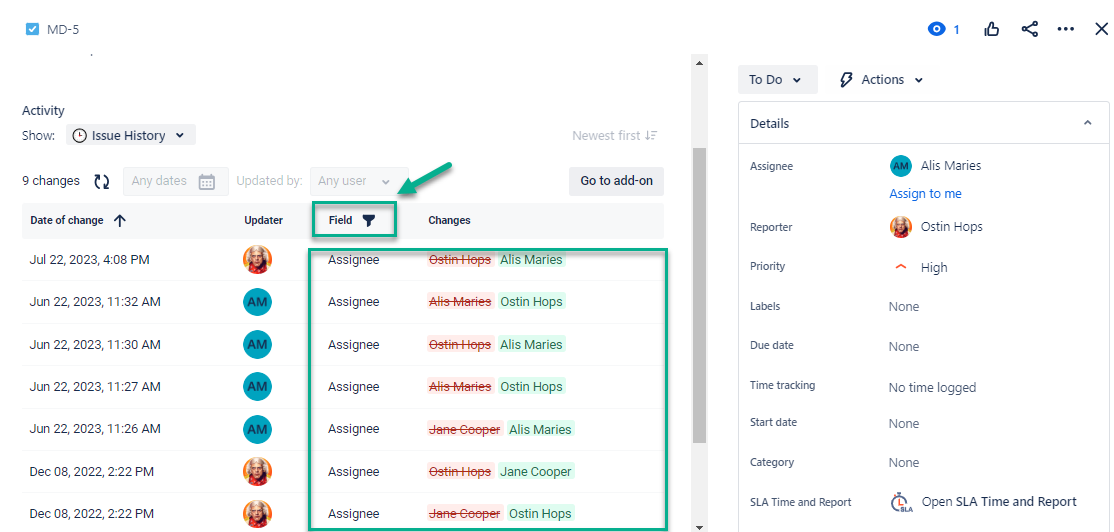Open the Any user dropdown

click(359, 181)
